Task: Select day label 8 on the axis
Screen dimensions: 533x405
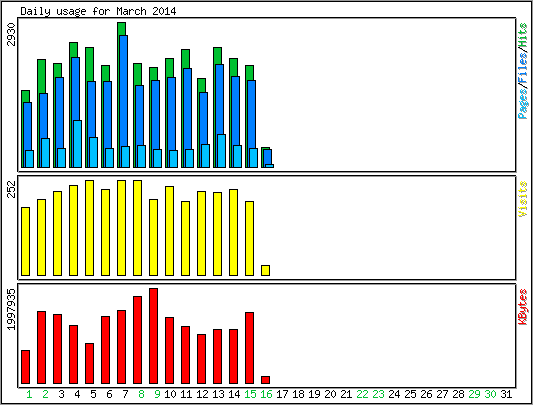Action: 141,394
